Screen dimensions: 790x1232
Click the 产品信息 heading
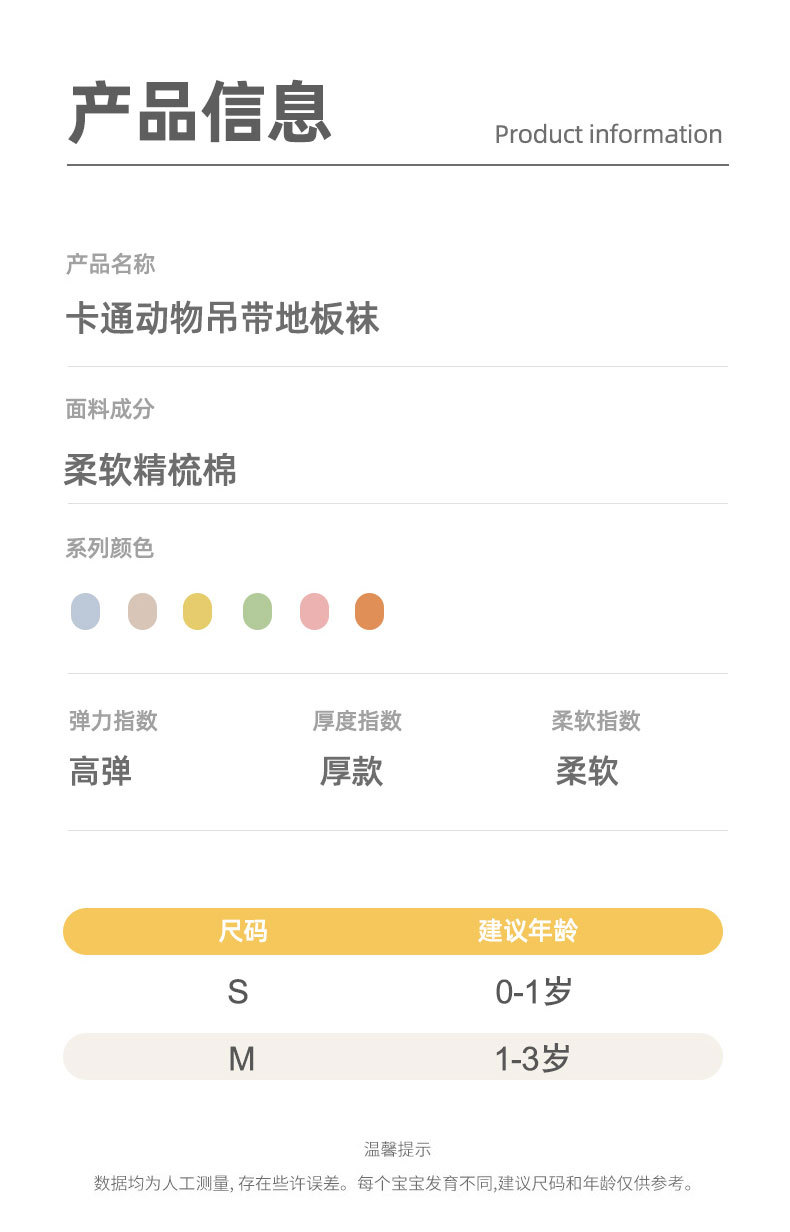click(x=200, y=113)
